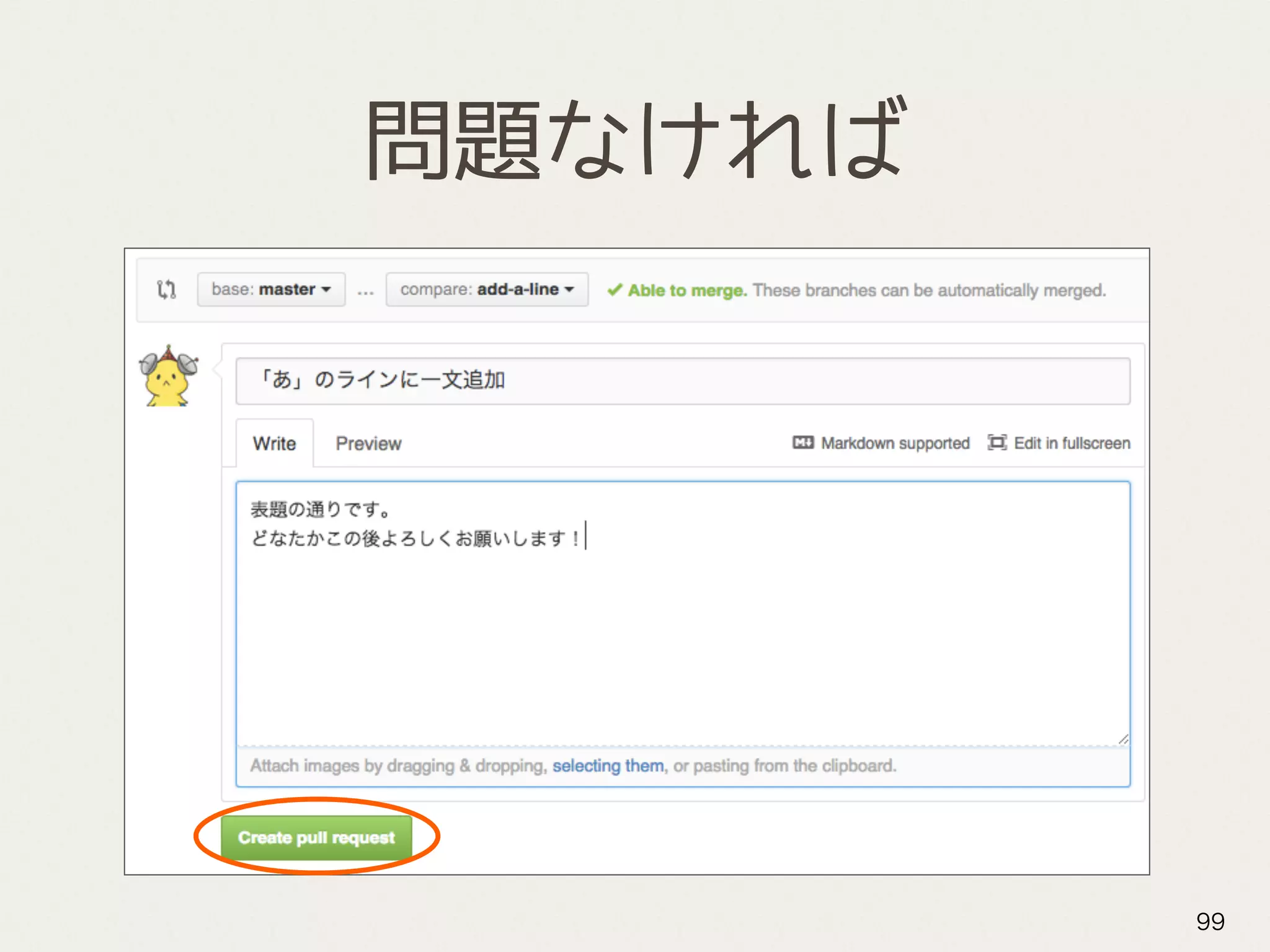Click the branch compare switch icon
This screenshot has width=1270, height=952.
pos(166,289)
